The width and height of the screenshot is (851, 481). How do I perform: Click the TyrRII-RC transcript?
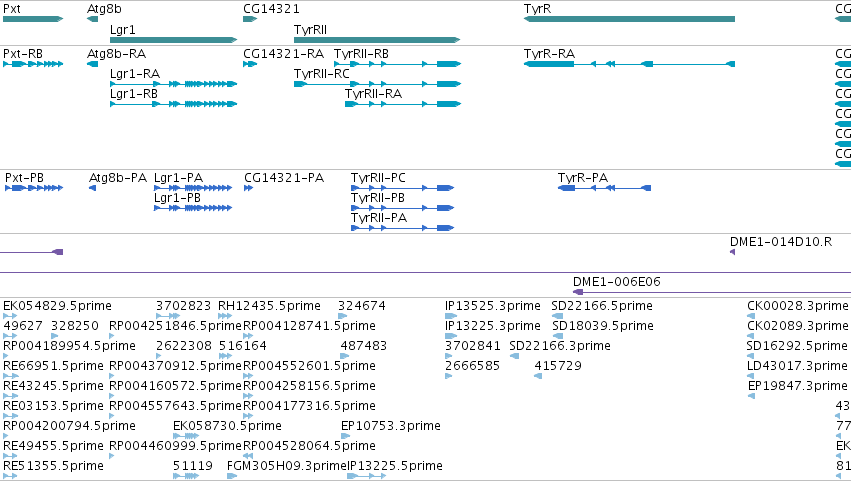[378, 84]
